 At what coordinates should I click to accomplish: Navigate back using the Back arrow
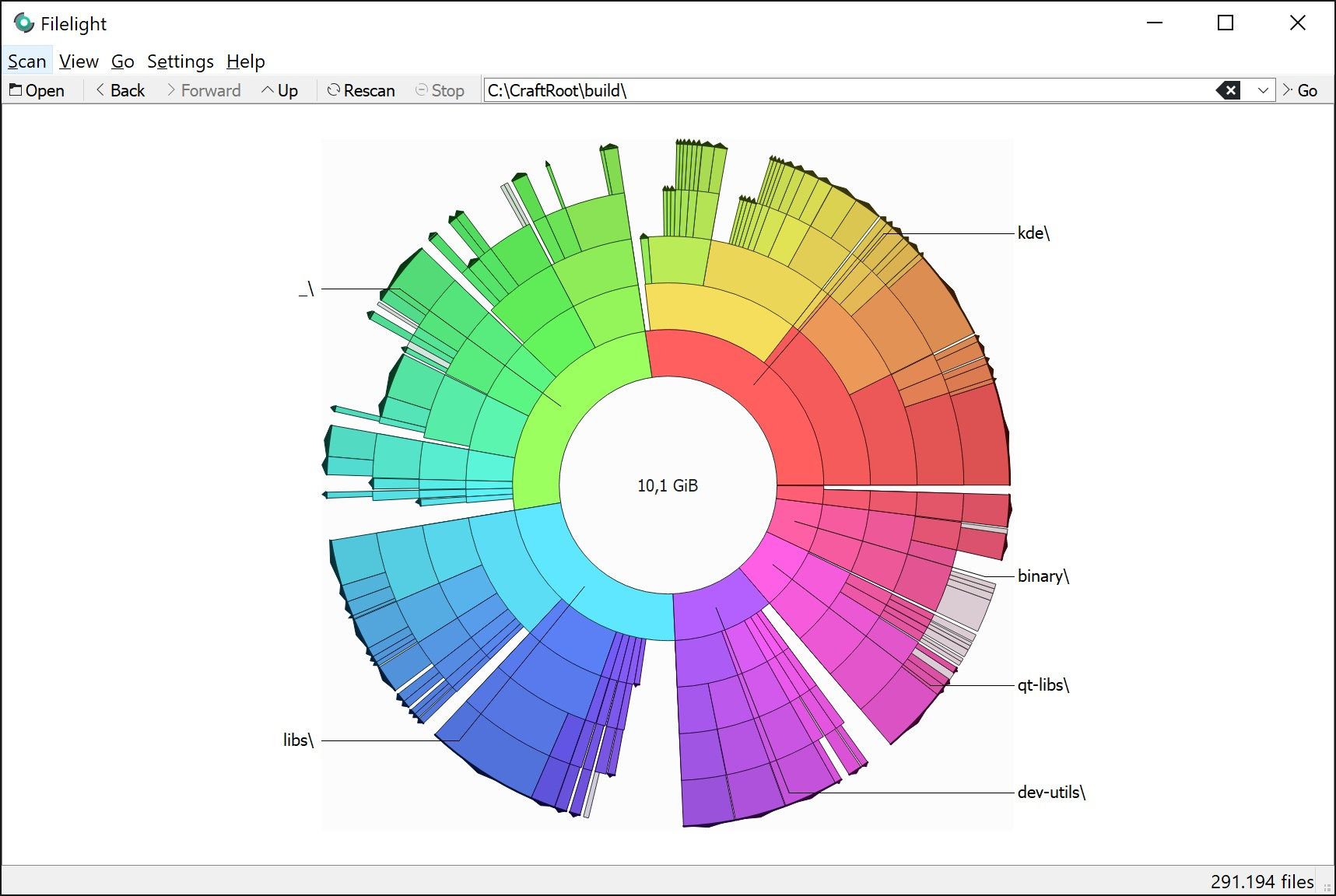pyautogui.click(x=119, y=90)
